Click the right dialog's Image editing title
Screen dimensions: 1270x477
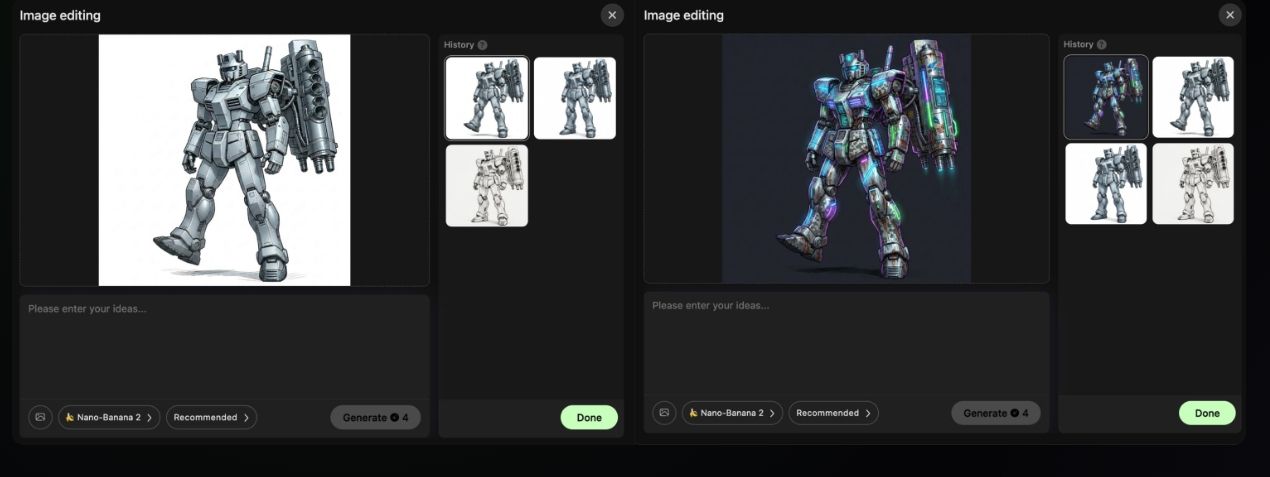(684, 16)
